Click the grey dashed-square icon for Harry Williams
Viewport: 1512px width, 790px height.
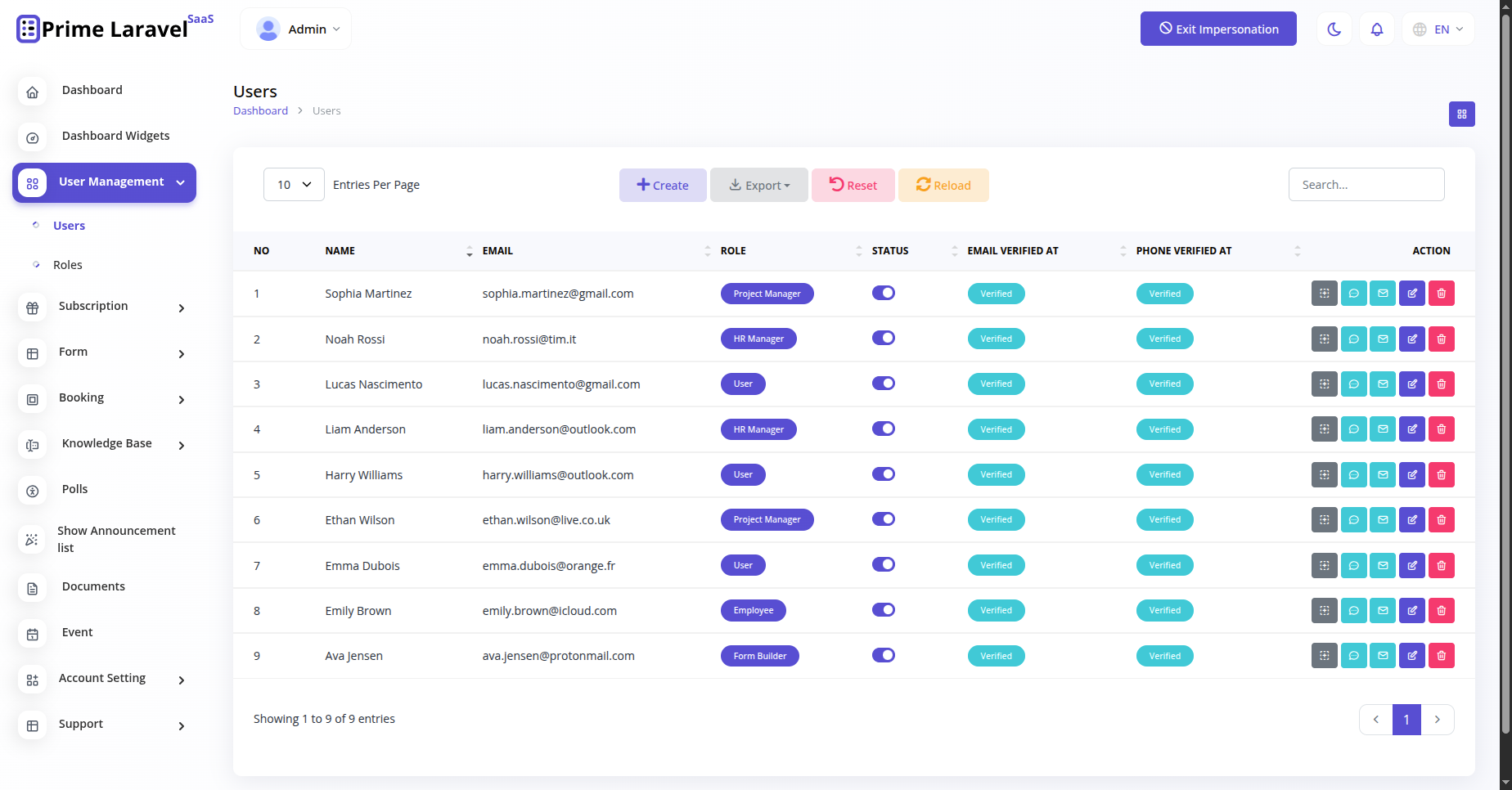click(1325, 474)
